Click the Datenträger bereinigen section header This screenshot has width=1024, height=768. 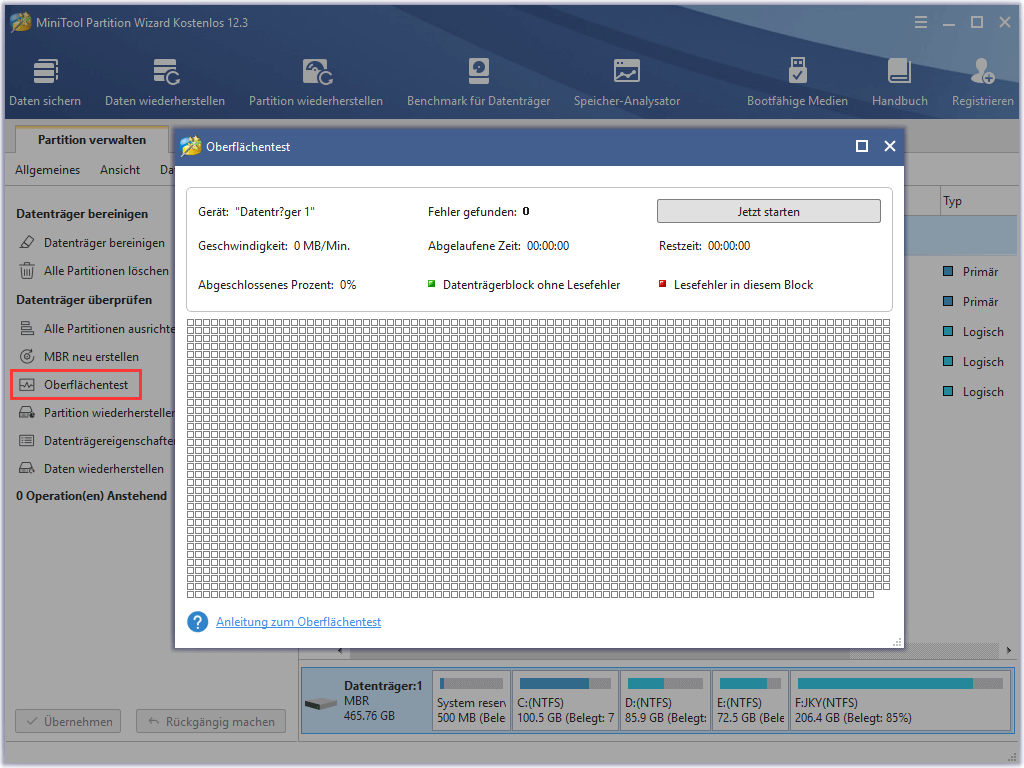click(82, 214)
